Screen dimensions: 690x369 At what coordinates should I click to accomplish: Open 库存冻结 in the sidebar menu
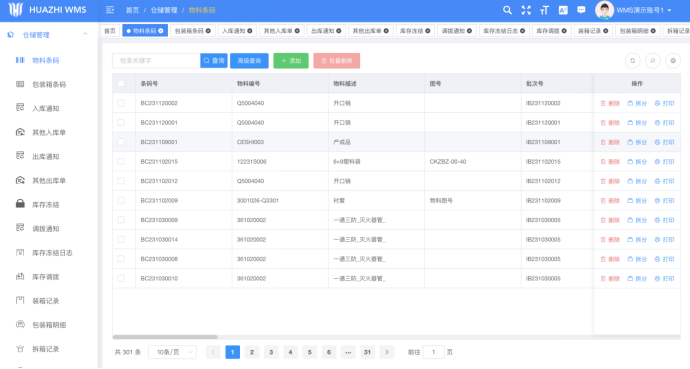[45, 205]
